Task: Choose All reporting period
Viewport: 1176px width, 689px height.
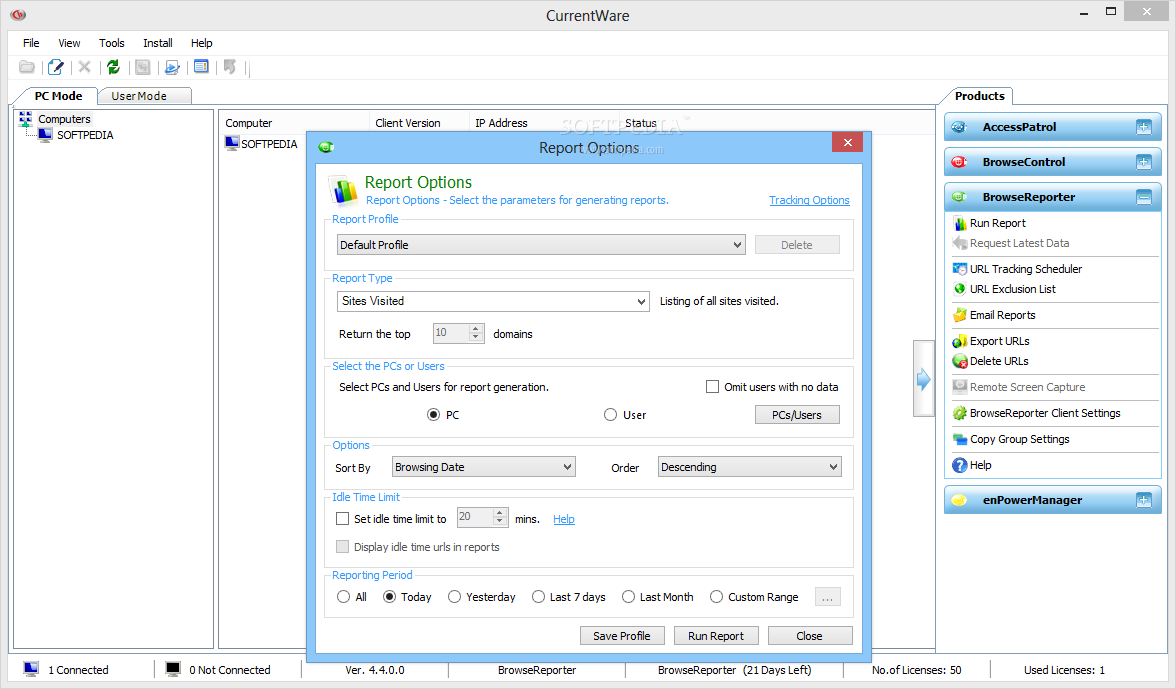Action: (x=344, y=597)
